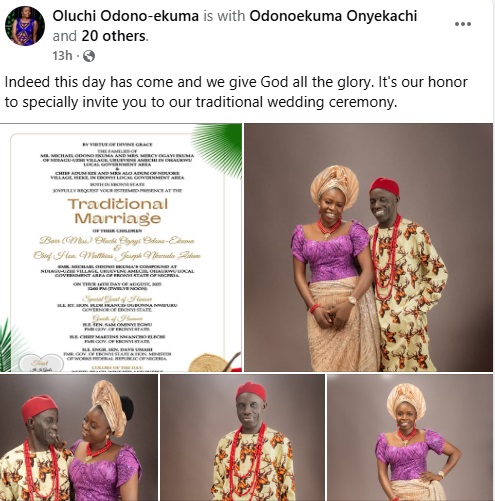The width and height of the screenshot is (495, 501).
Task: Open Odonoekuma Onyekachi's tagged profile
Action: [333, 16]
